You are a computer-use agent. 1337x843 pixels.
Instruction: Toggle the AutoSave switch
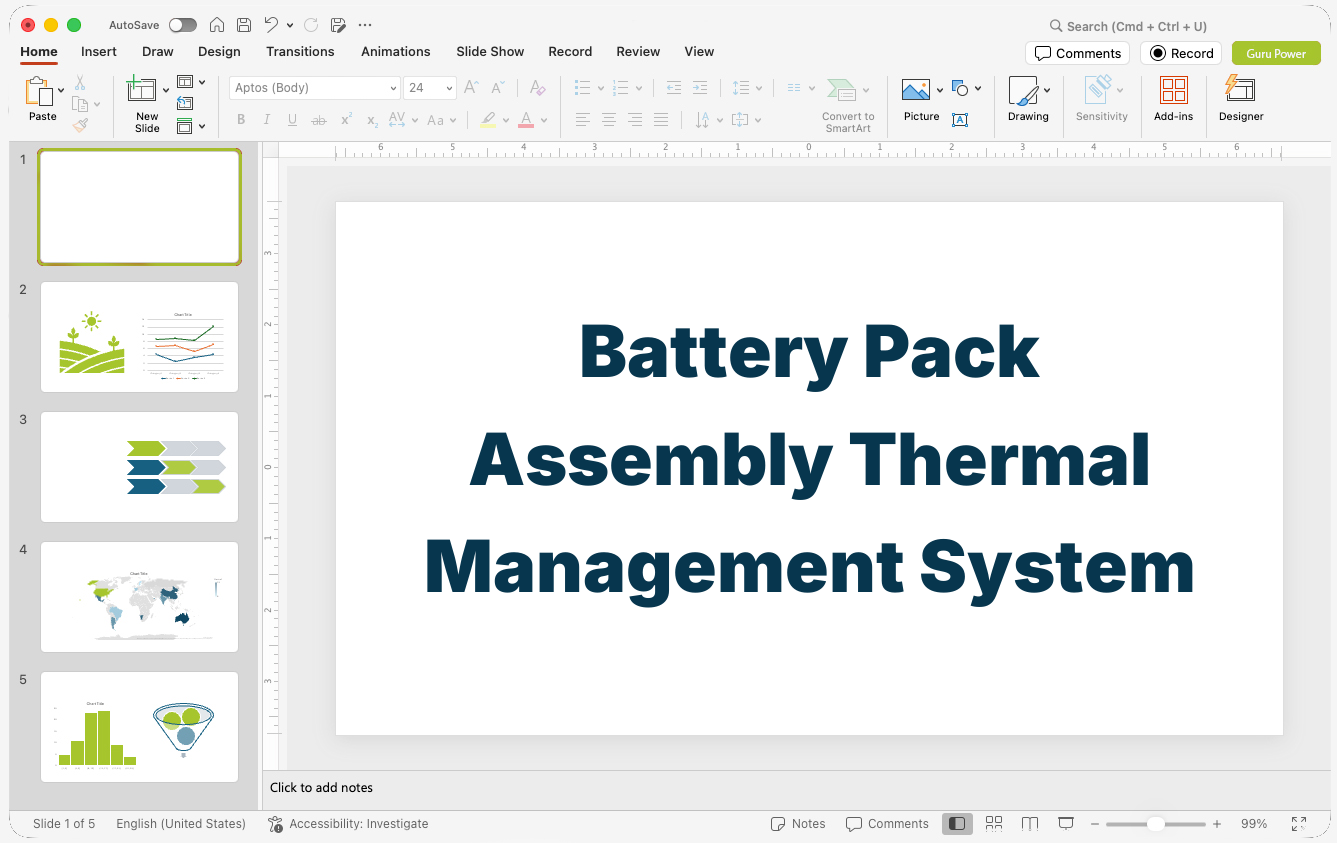pos(183,25)
